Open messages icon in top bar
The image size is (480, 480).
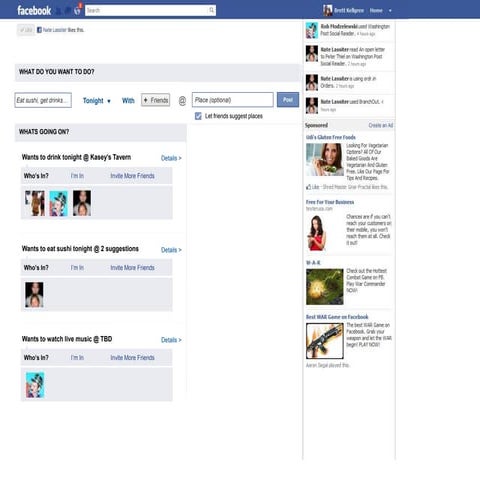[68, 11]
